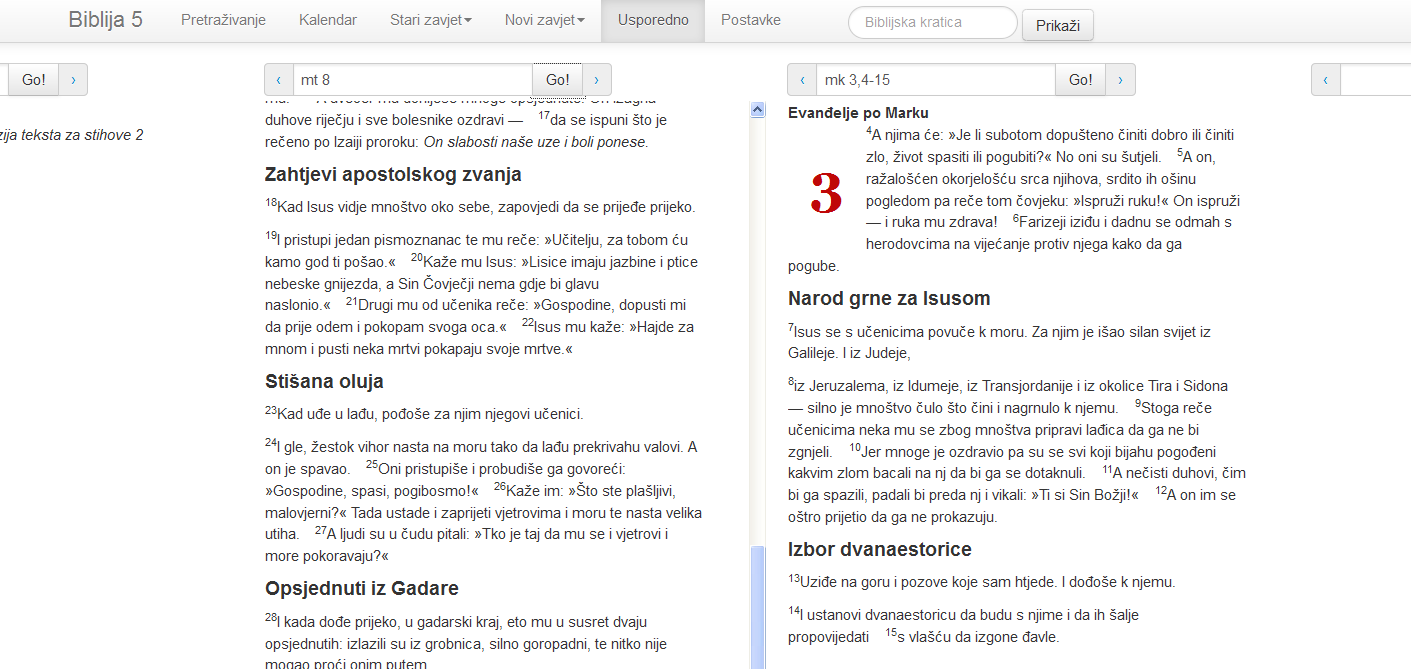Image resolution: width=1411 pixels, height=669 pixels.
Task: Click next arrow beside mk 3,4-15 field
Action: [x=1120, y=80]
